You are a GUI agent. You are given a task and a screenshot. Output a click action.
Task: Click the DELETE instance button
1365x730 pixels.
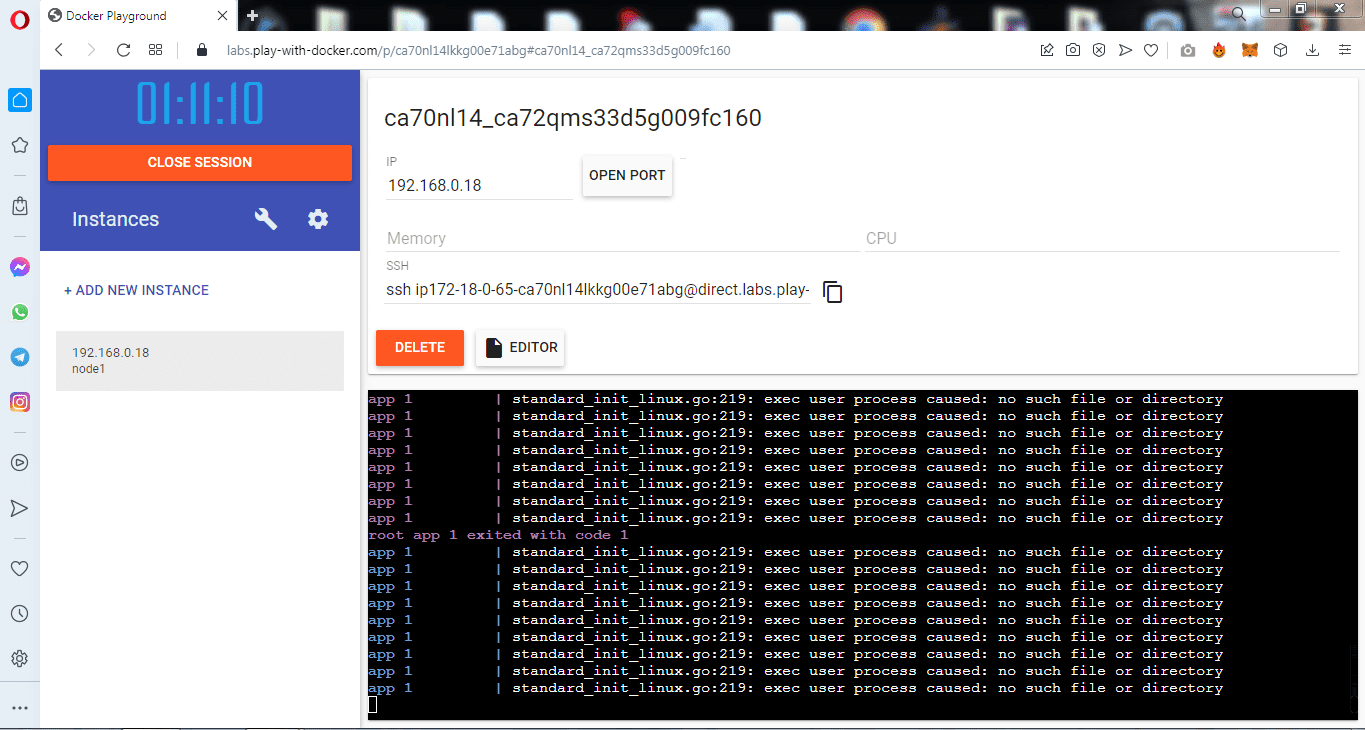click(x=420, y=348)
